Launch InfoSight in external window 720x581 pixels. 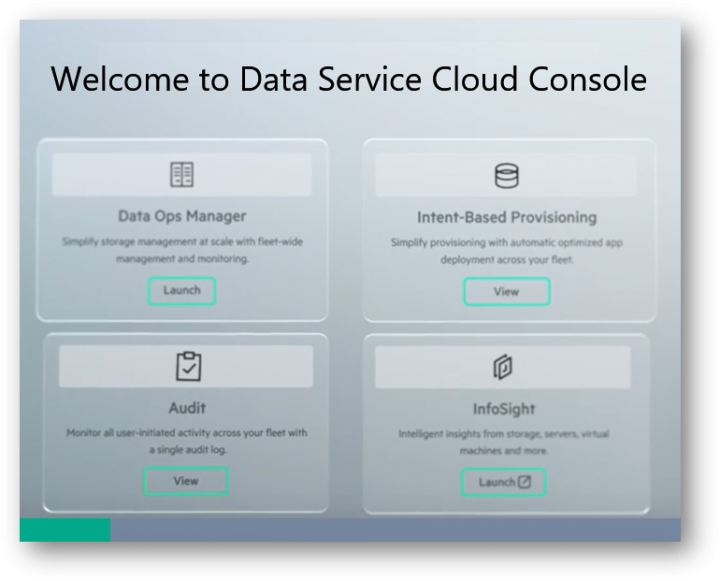click(x=504, y=482)
